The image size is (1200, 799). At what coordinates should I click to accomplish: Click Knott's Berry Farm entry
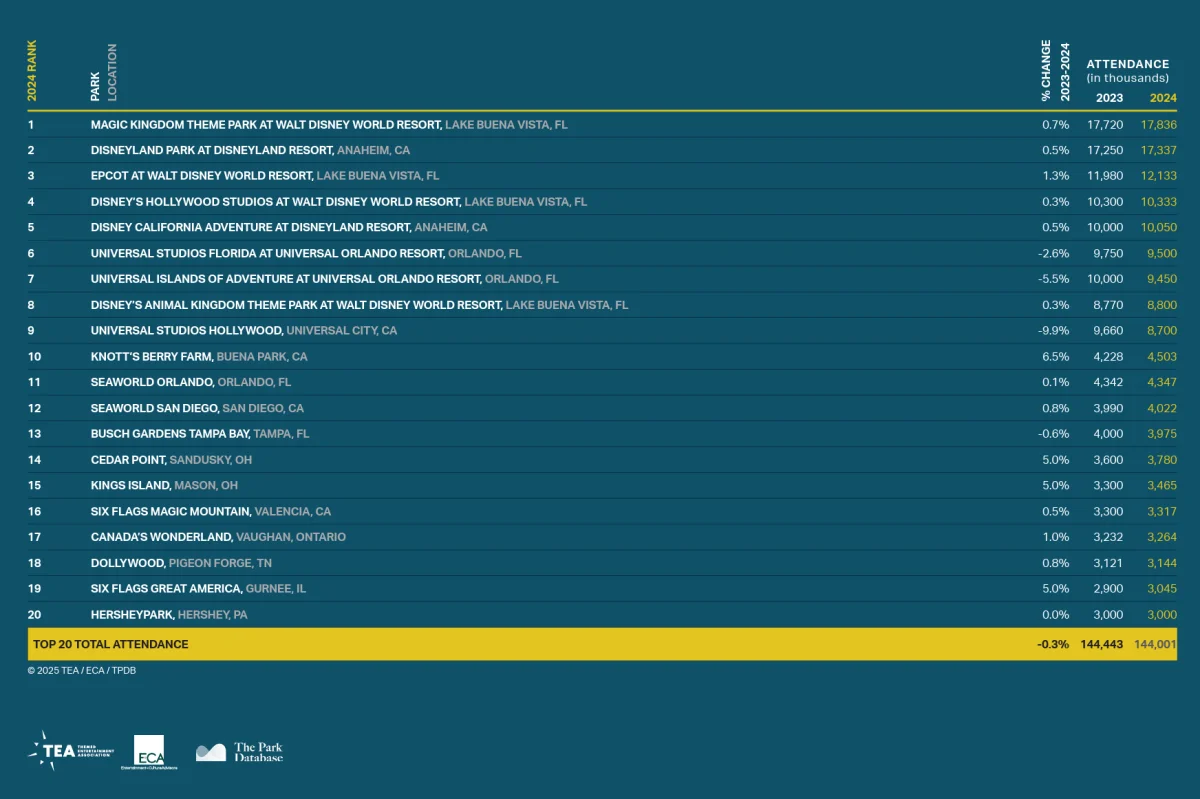pos(152,357)
